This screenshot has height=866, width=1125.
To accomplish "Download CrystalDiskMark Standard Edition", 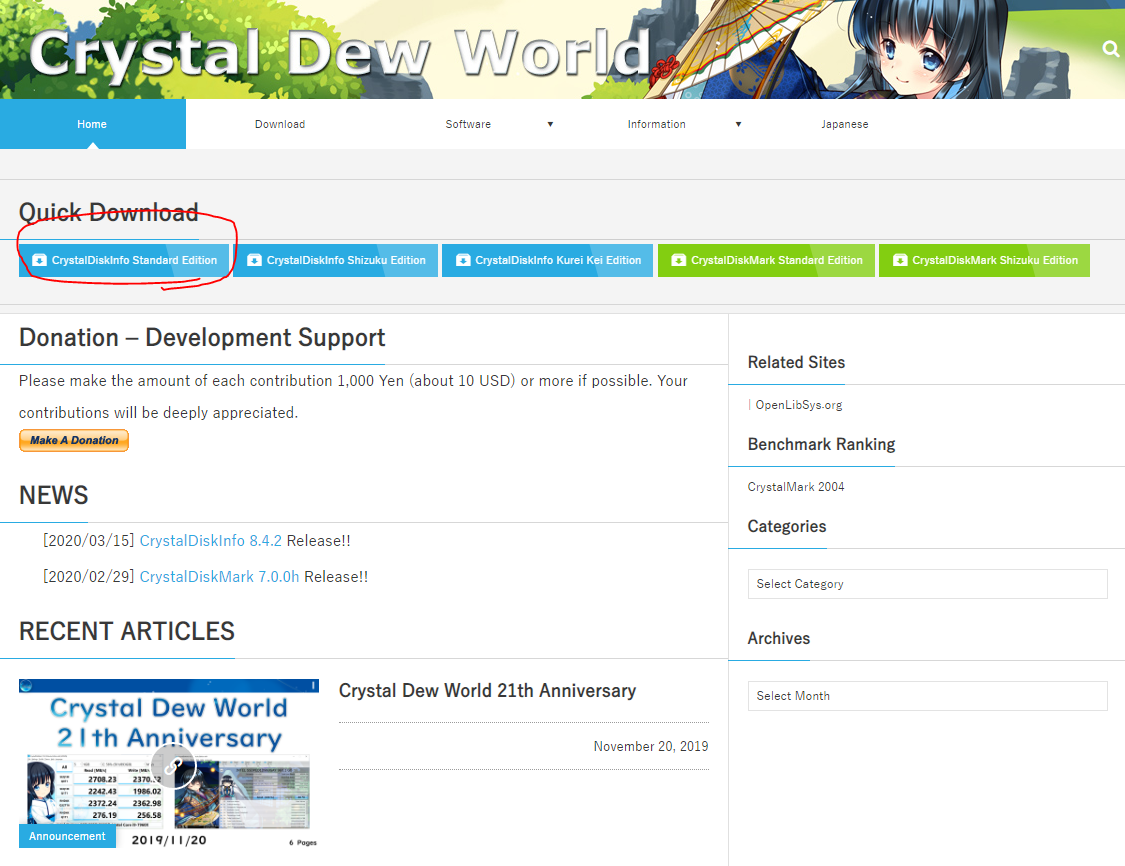I will tap(766, 260).
